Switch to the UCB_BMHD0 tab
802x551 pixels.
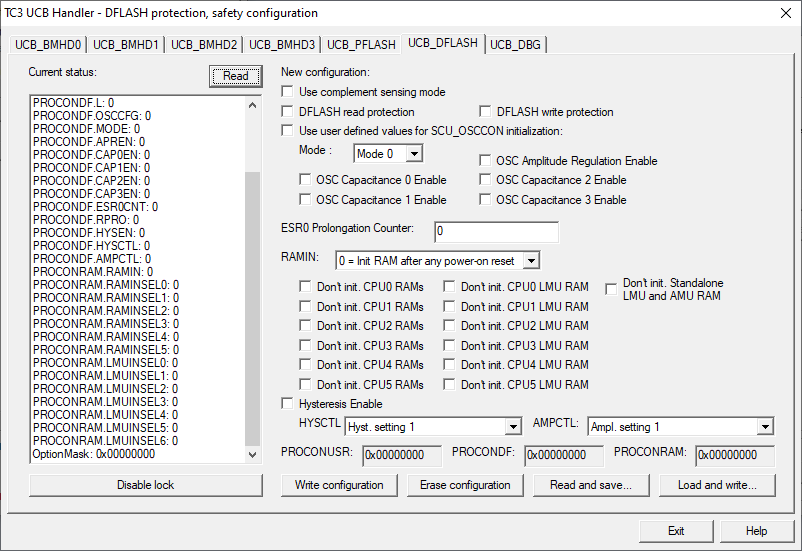(x=48, y=44)
